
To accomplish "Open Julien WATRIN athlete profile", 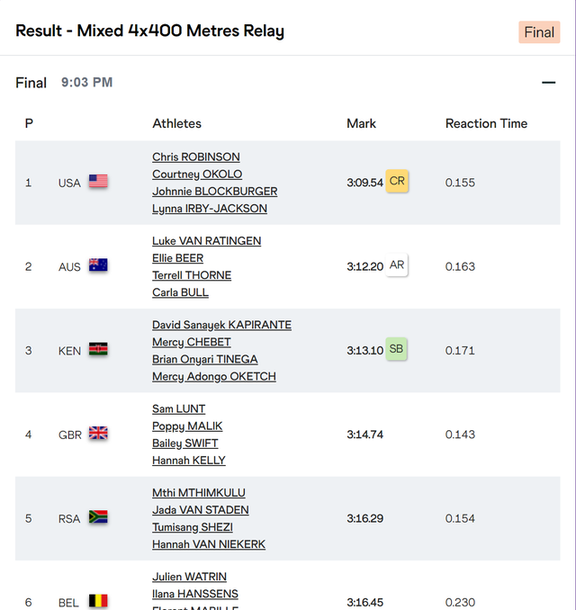I will tap(189, 577).
